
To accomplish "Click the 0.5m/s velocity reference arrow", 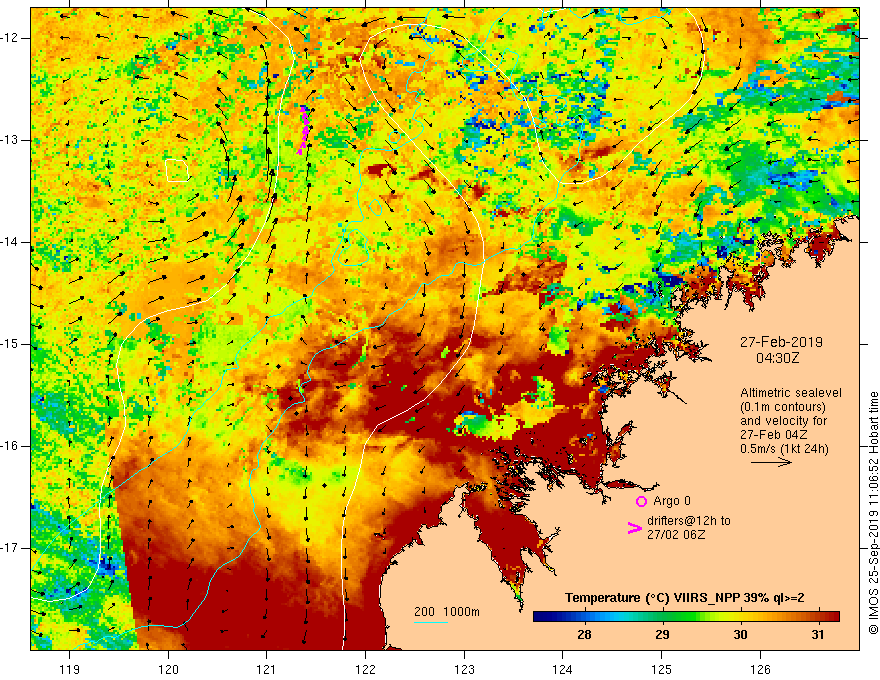I will [771, 462].
